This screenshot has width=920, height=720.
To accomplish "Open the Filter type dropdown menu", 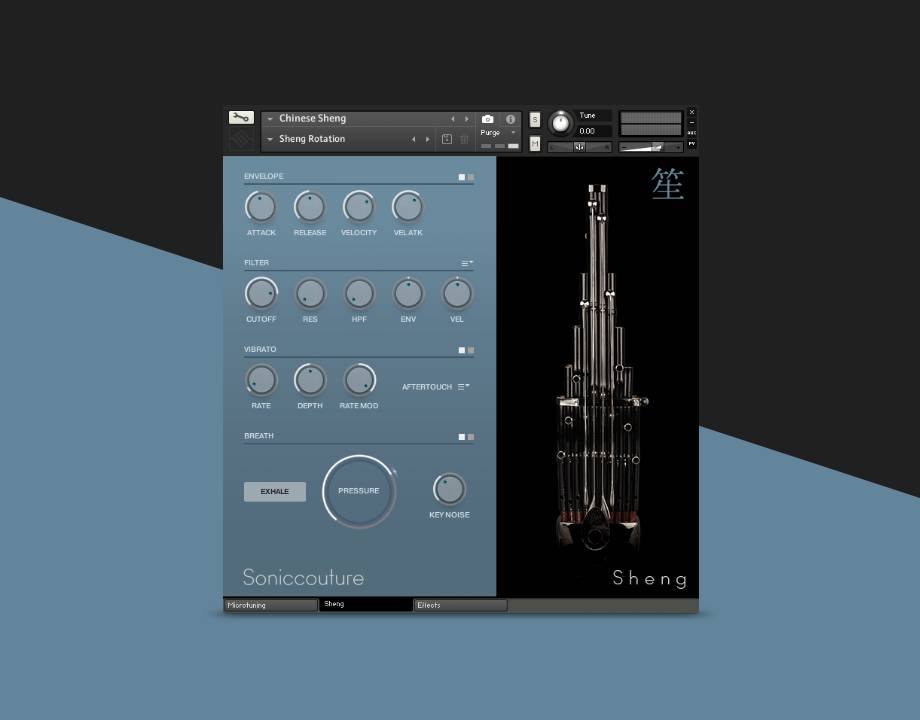I will (467, 263).
